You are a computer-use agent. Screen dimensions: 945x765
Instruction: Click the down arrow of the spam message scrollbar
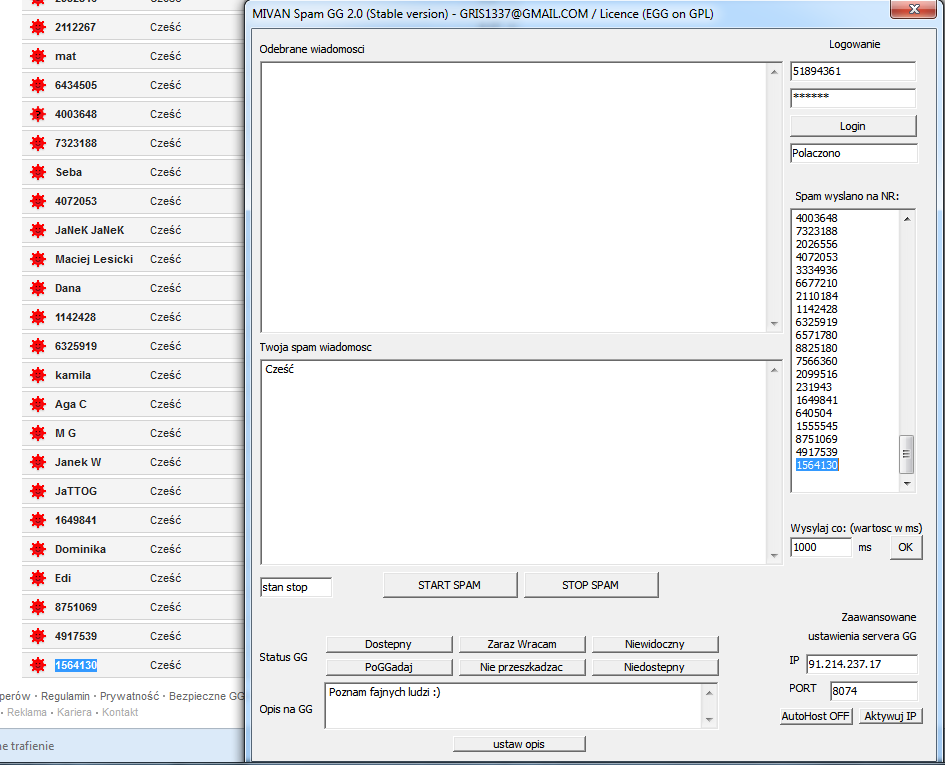pyautogui.click(x=774, y=556)
